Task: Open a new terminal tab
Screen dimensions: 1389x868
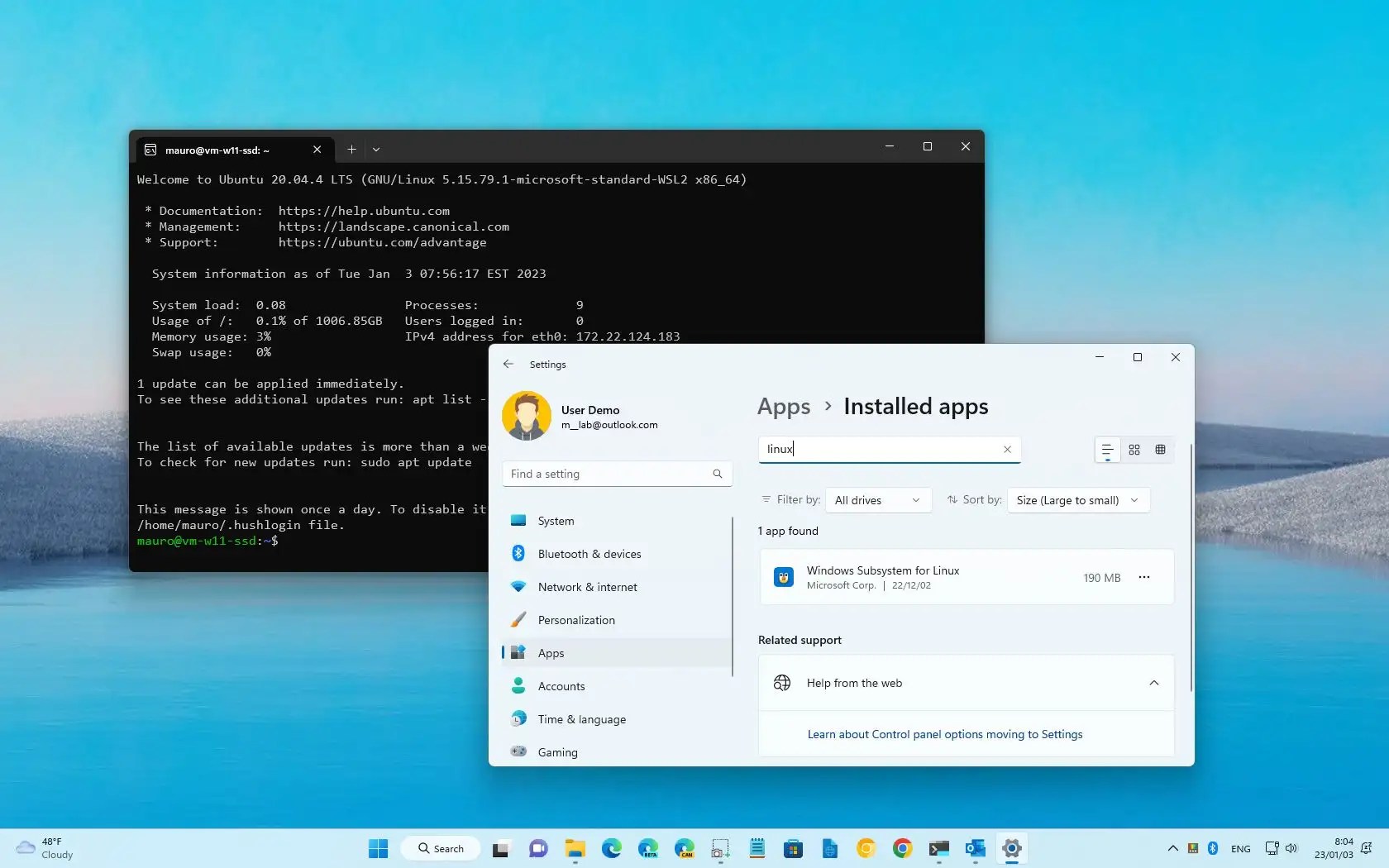Action: [351, 150]
